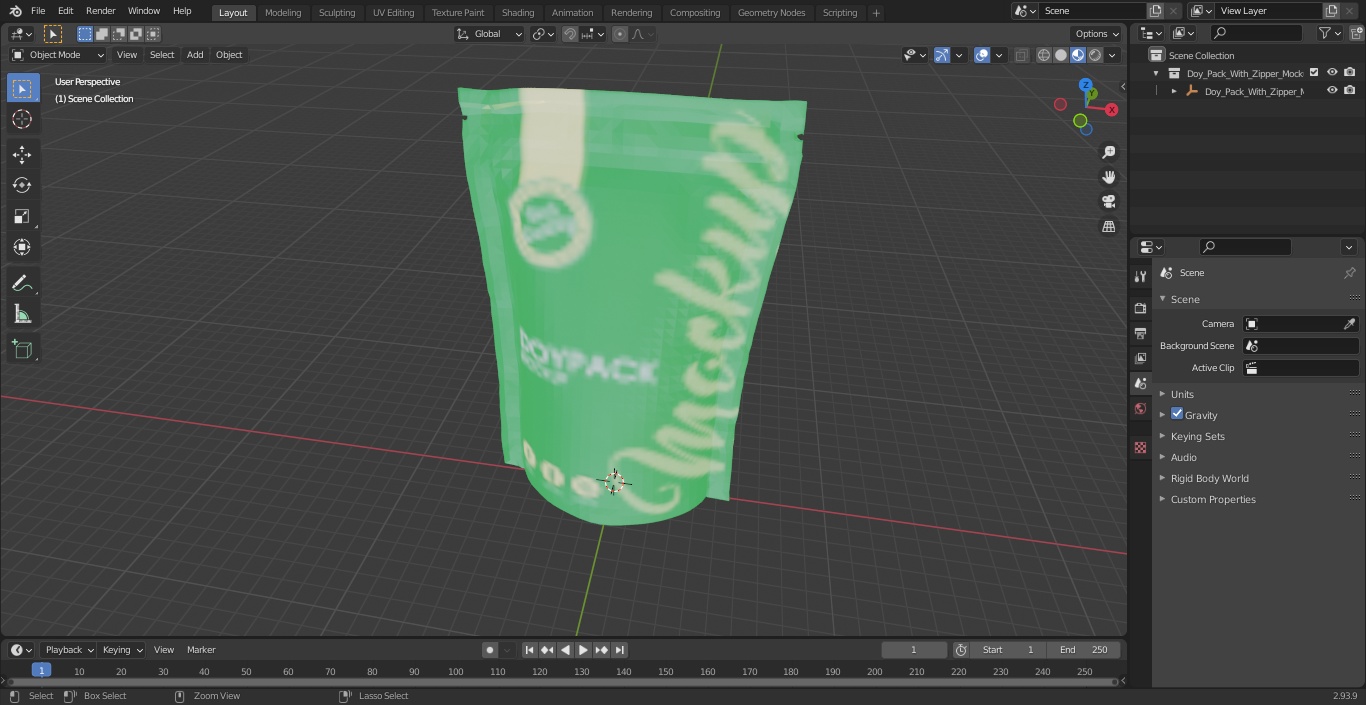The image size is (1366, 705).
Task: Select the Annotate tool
Action: pos(22,284)
